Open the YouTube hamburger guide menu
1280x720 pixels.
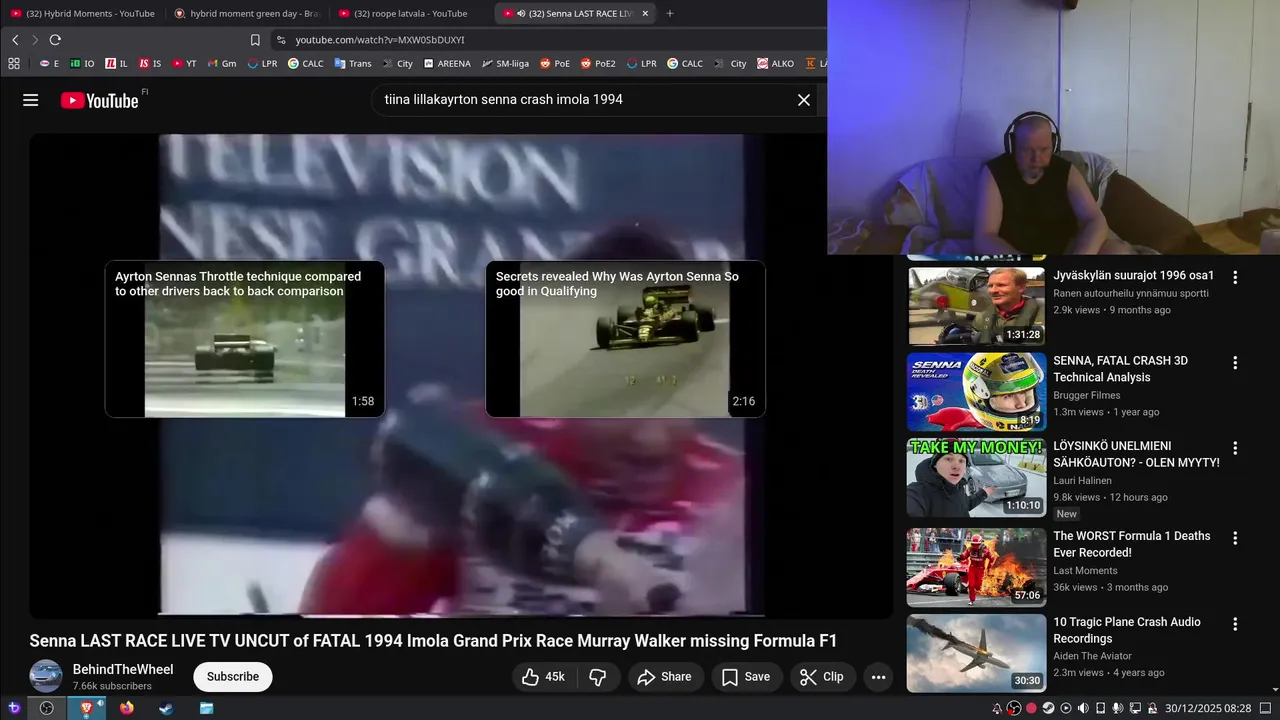coord(30,100)
